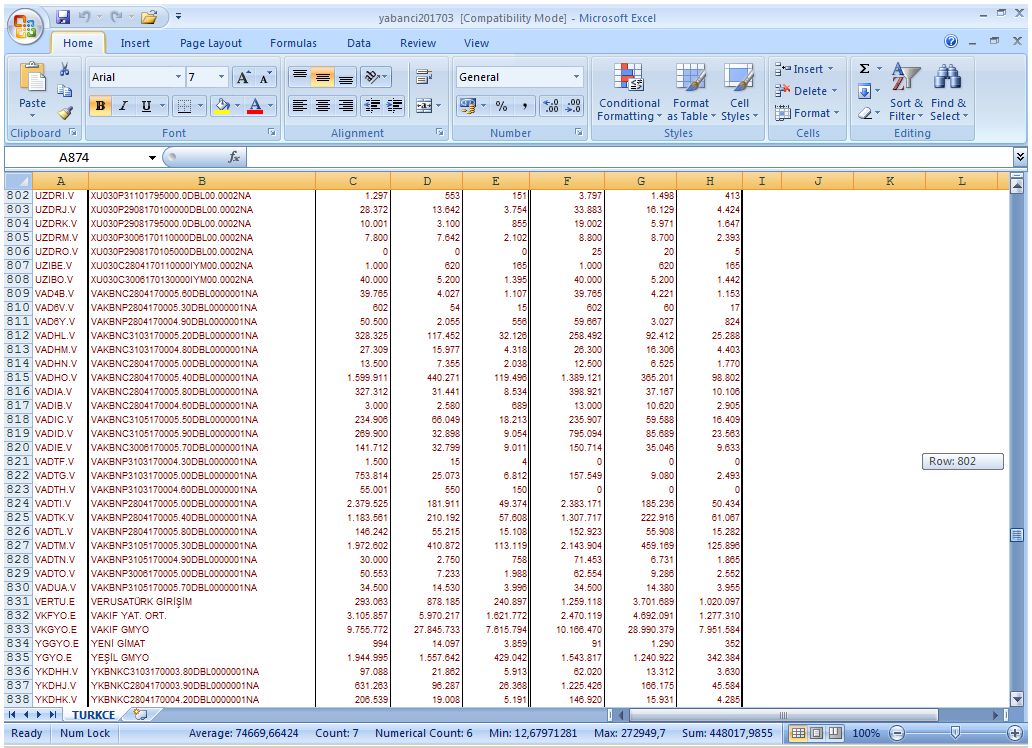Switch to Page Break Preview
Screen dimensions: 1032x748
(x=835, y=733)
